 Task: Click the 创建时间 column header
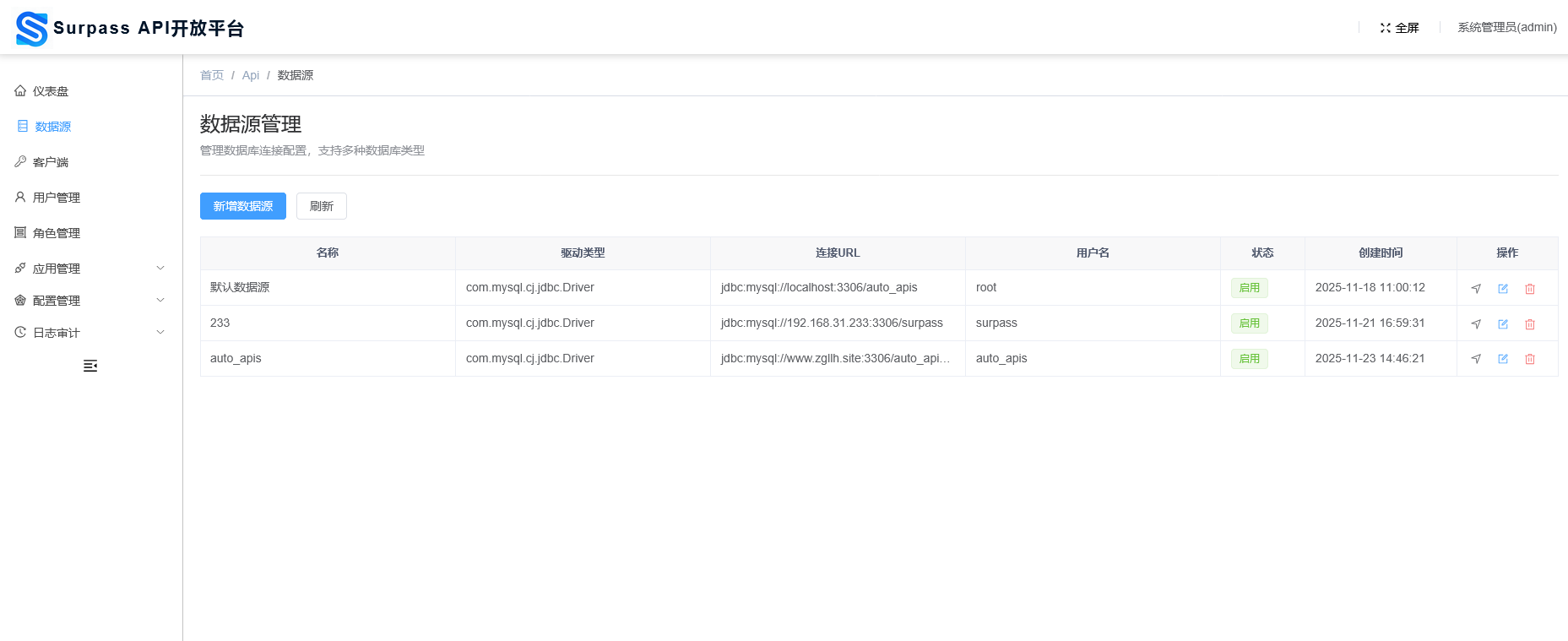(1381, 253)
